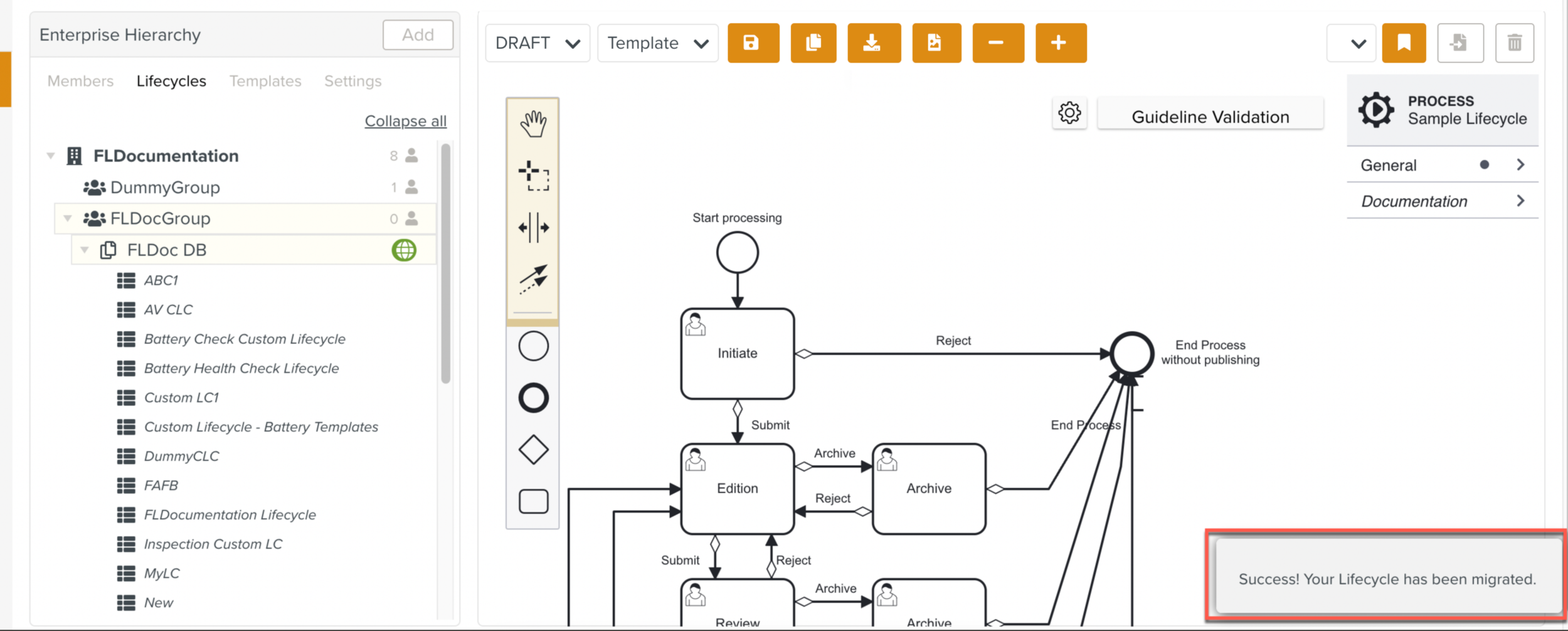The width and height of the screenshot is (1568, 631).
Task: Expand the General properties section
Action: click(1441, 166)
